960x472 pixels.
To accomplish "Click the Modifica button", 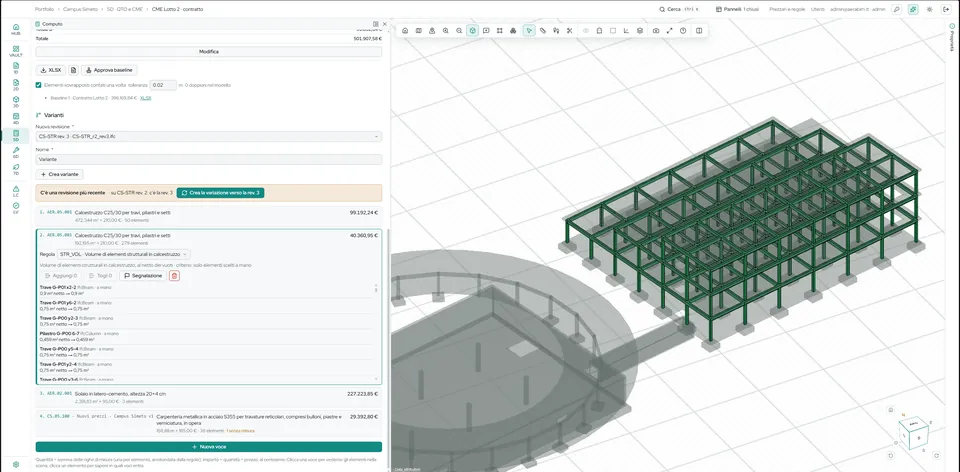I will tap(209, 51).
